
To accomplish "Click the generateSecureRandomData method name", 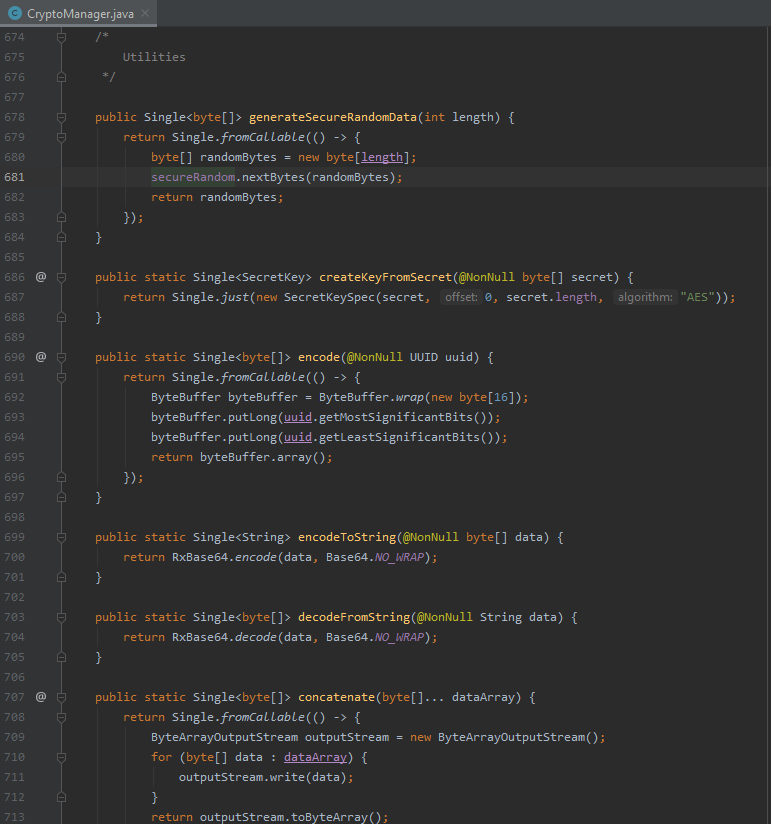I will click(x=333, y=117).
